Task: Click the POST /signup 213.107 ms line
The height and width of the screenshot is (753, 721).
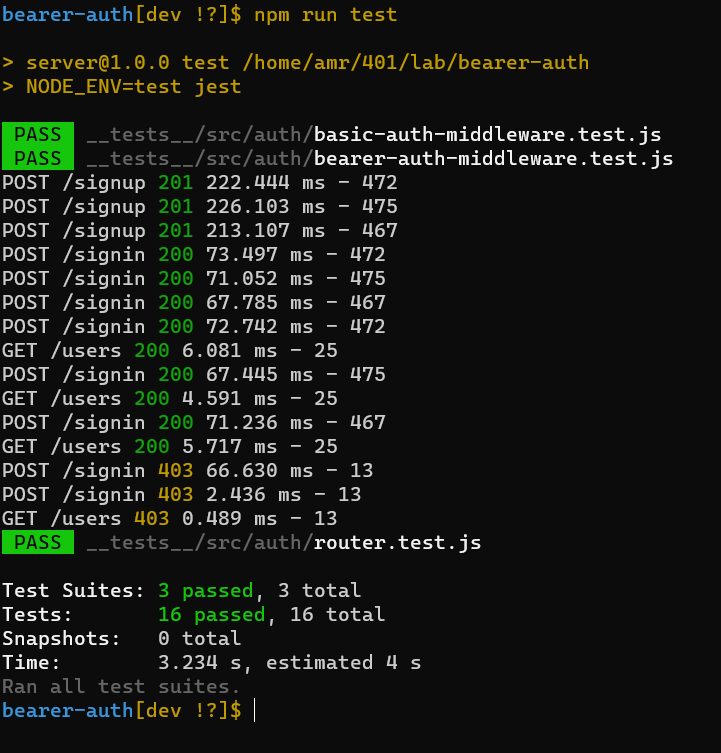Action: (200, 231)
